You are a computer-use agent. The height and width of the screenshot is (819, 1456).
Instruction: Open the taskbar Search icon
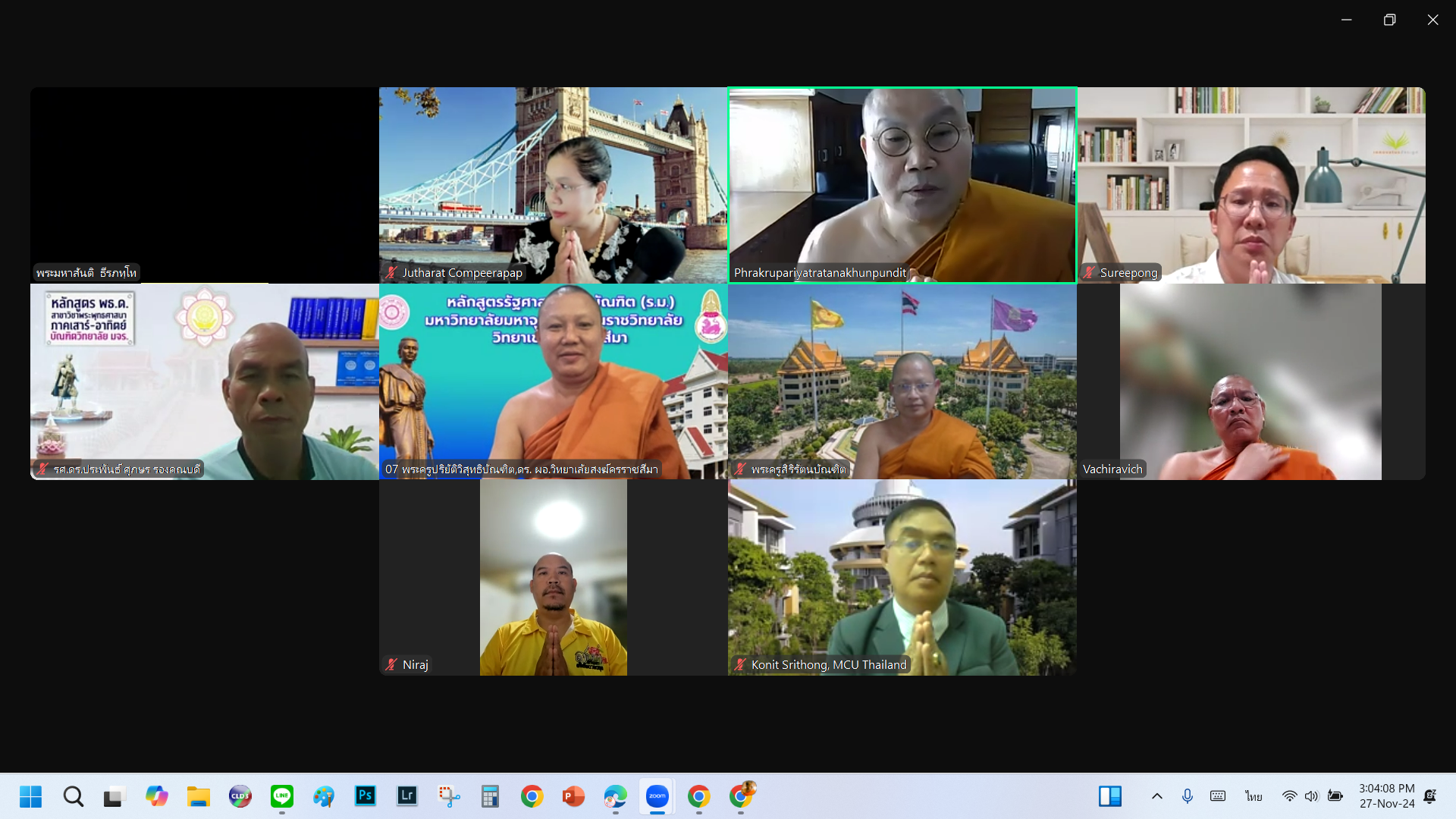coord(74,796)
